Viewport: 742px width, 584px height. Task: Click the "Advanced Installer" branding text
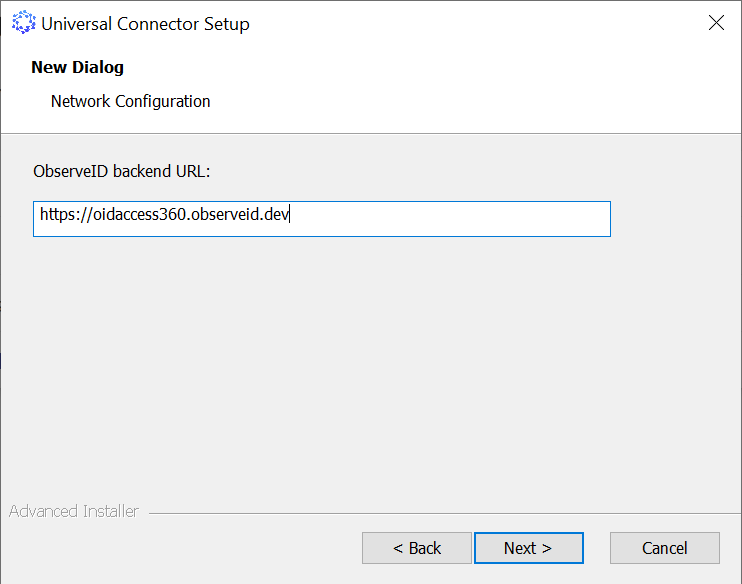point(73,512)
